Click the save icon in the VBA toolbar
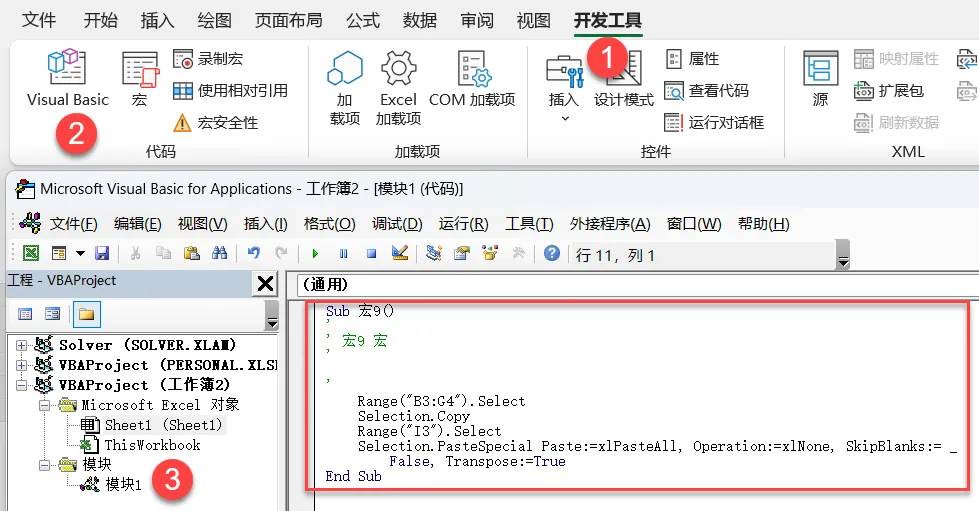The image size is (979, 511). pyautogui.click(x=101, y=254)
